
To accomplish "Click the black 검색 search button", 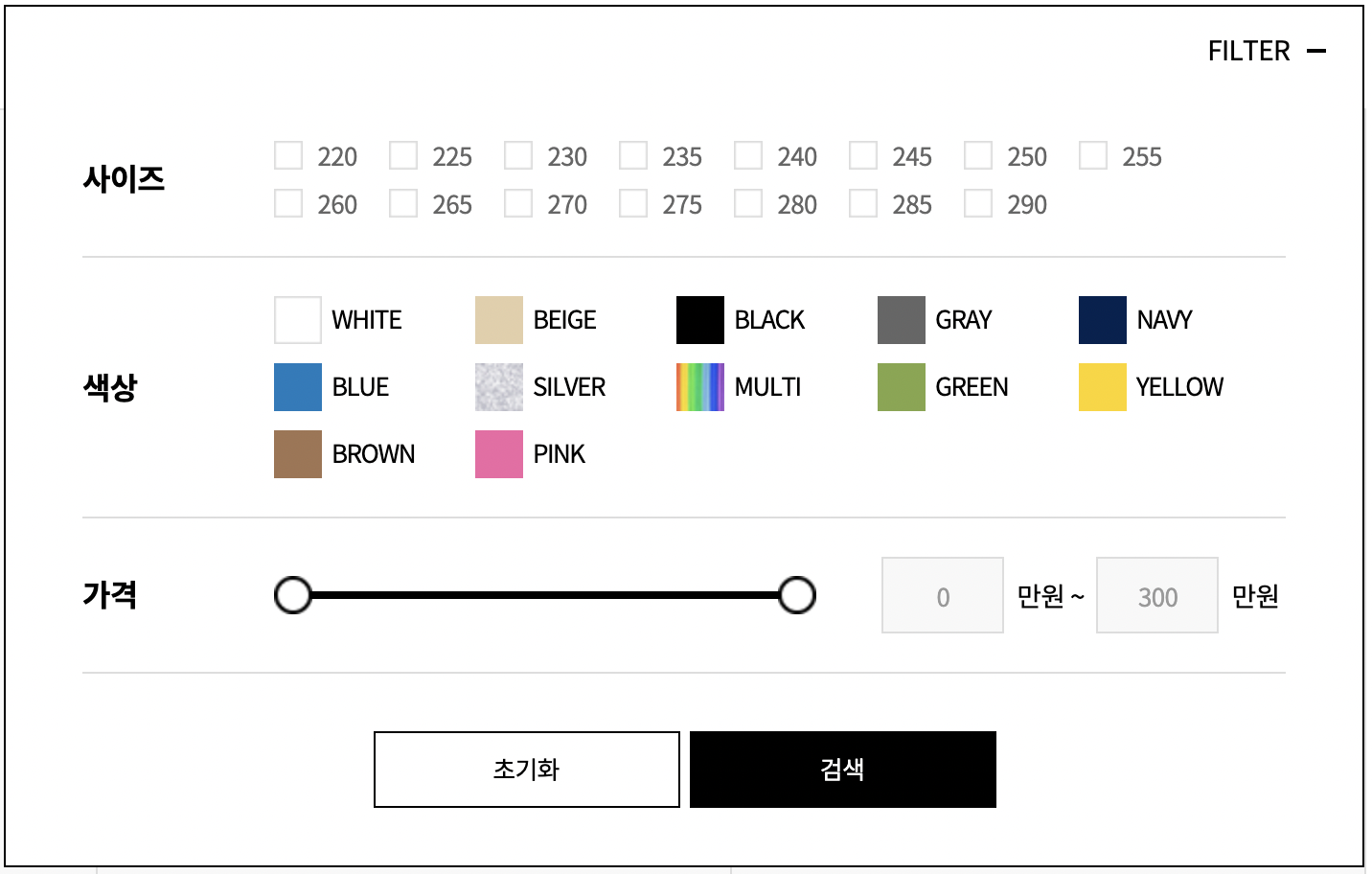I will (843, 770).
